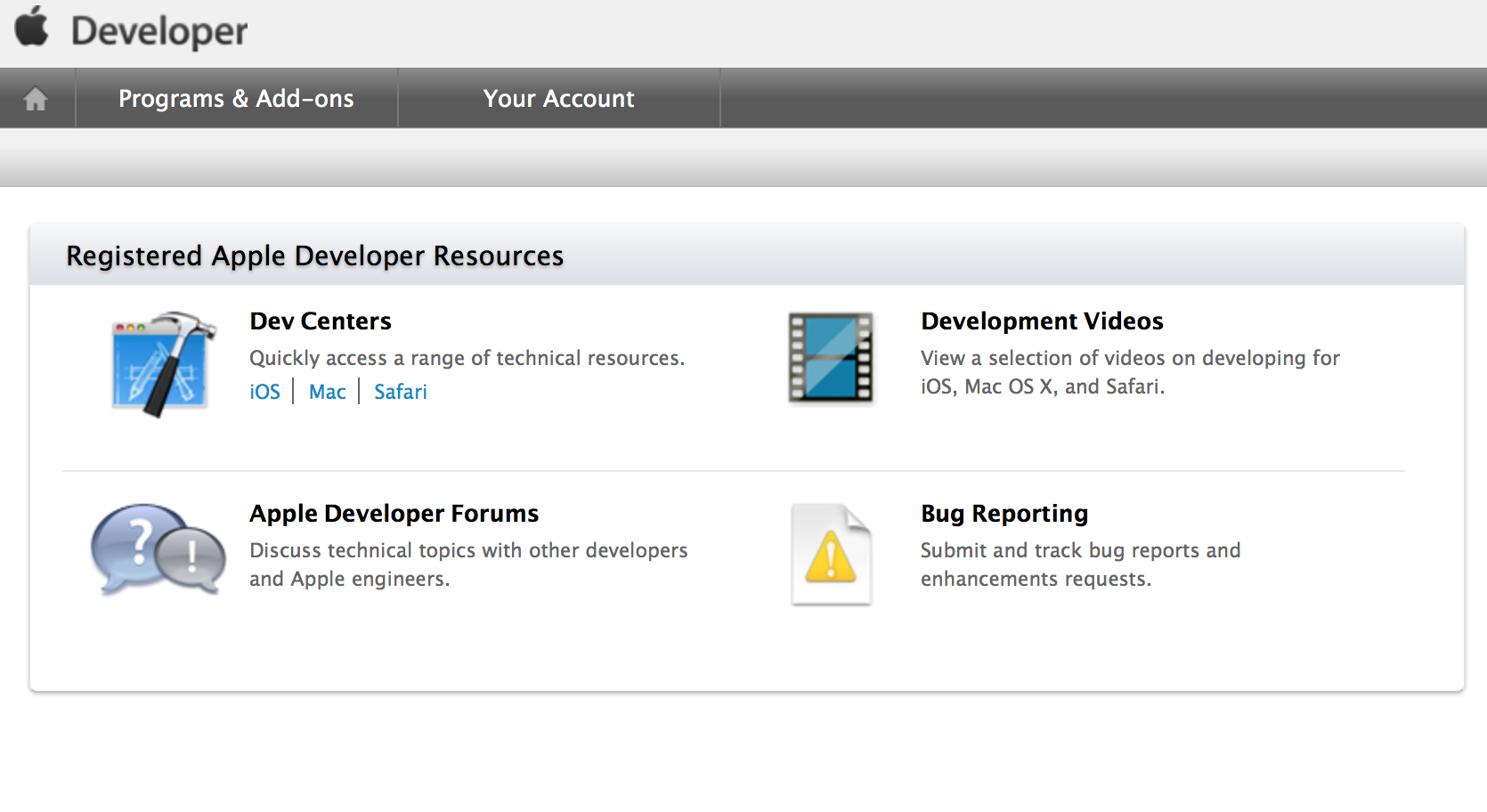Click the Bug Reporting heading
1487x812 pixels.
1004,514
